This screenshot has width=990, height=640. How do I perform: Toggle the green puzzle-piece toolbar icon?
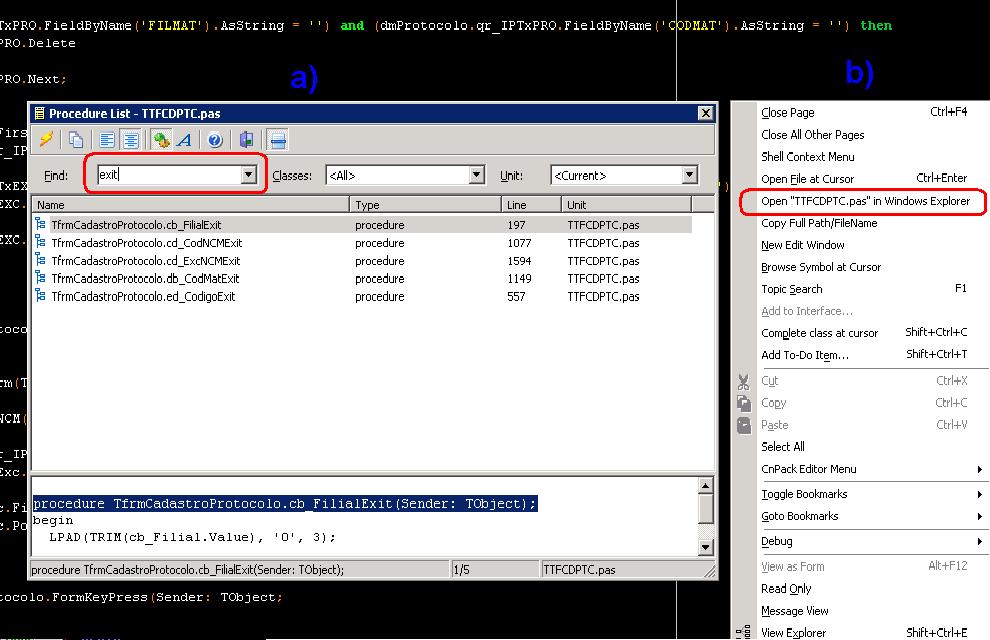[x=161, y=139]
